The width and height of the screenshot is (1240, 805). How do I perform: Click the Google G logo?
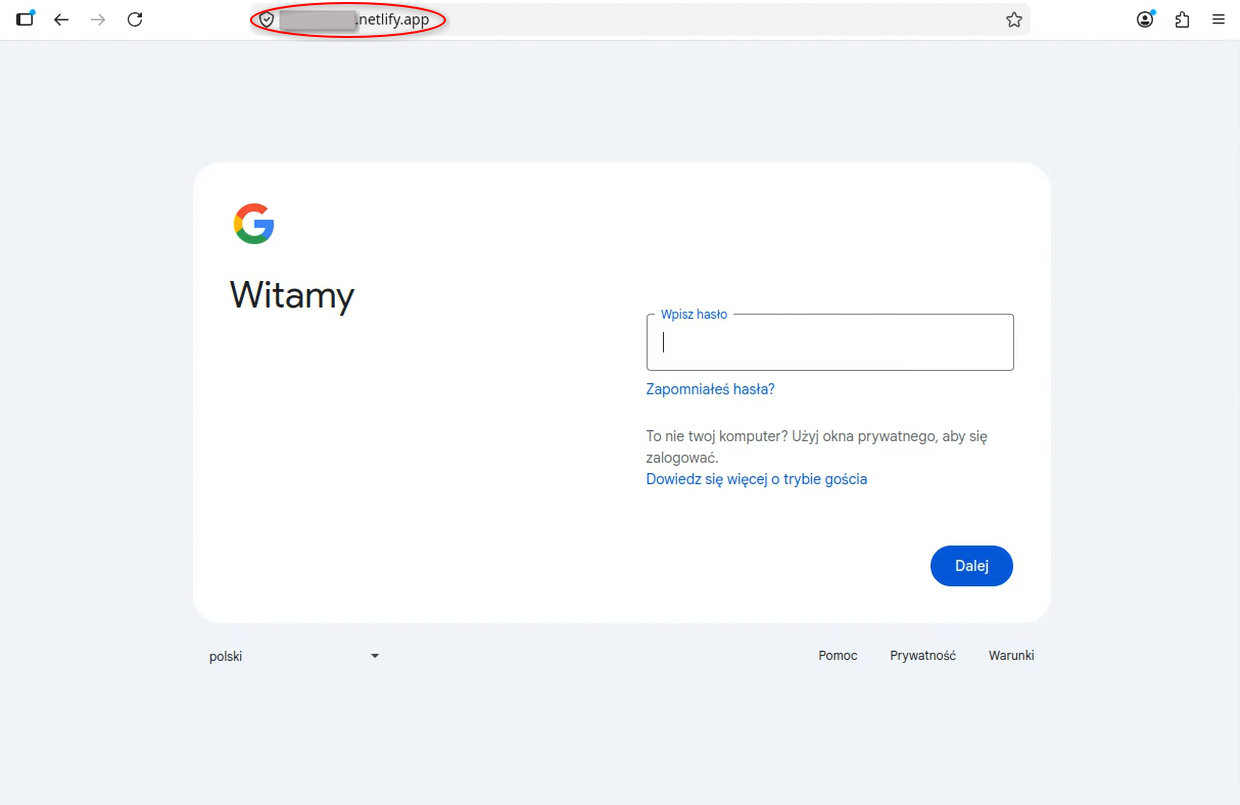pyautogui.click(x=254, y=224)
